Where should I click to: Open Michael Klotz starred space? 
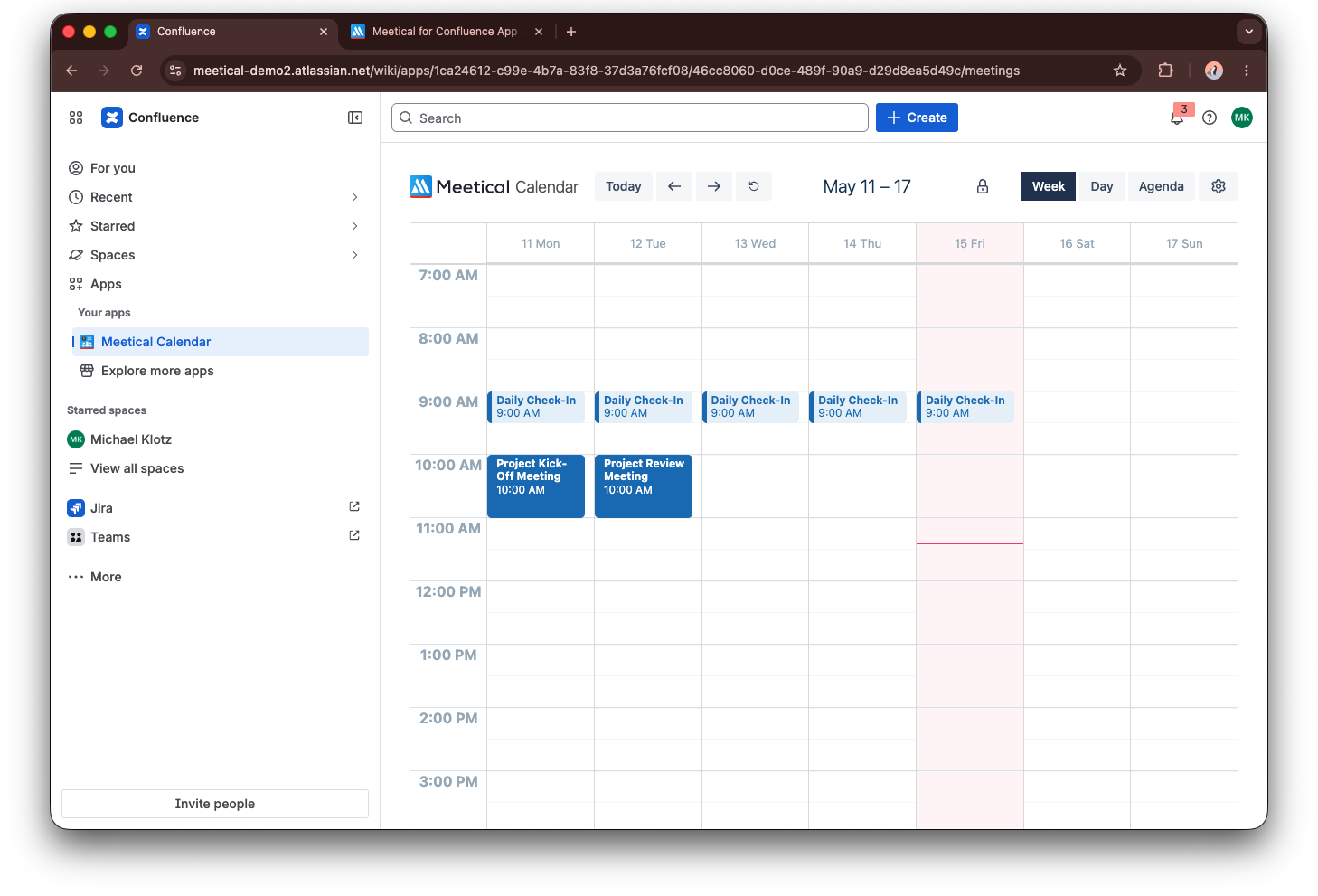(x=215, y=439)
